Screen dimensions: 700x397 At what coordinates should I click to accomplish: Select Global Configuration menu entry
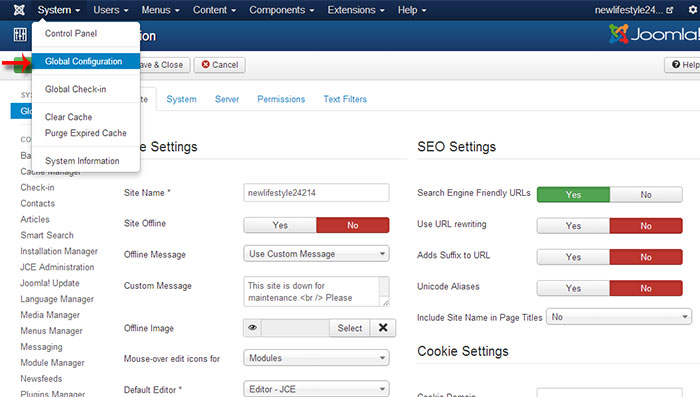point(86,61)
